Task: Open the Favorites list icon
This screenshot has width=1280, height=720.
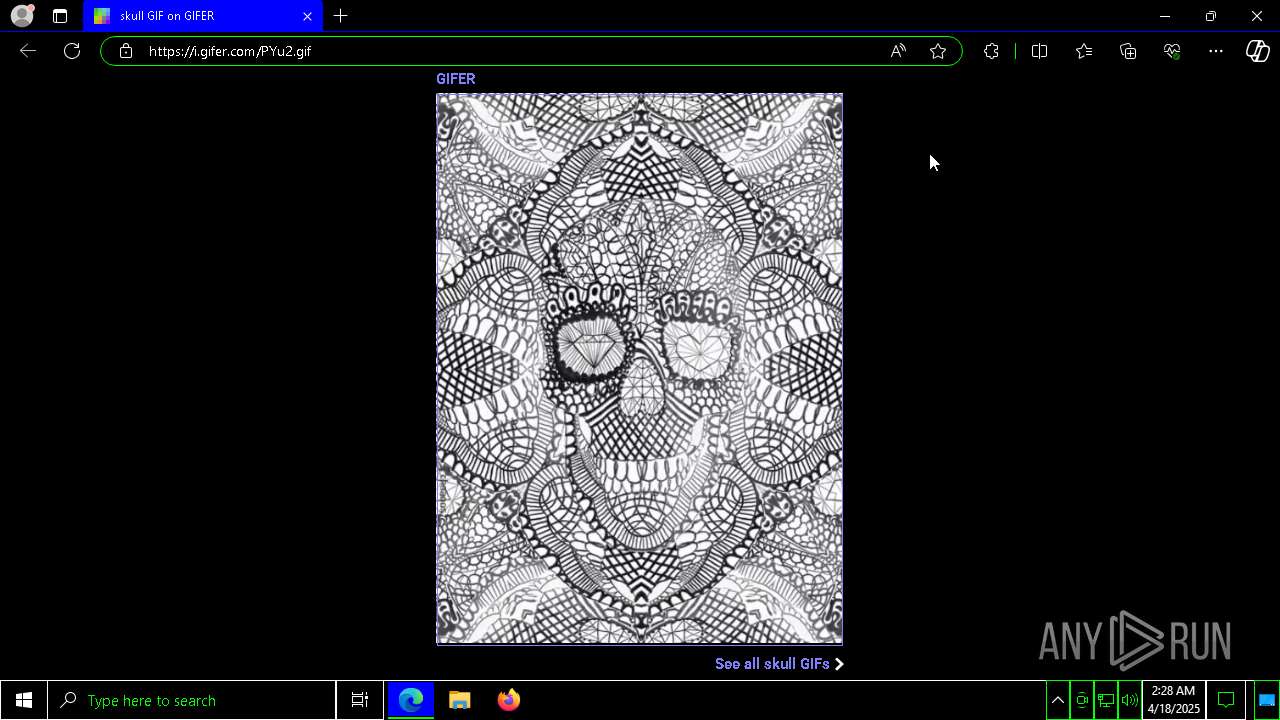Action: tap(1084, 51)
